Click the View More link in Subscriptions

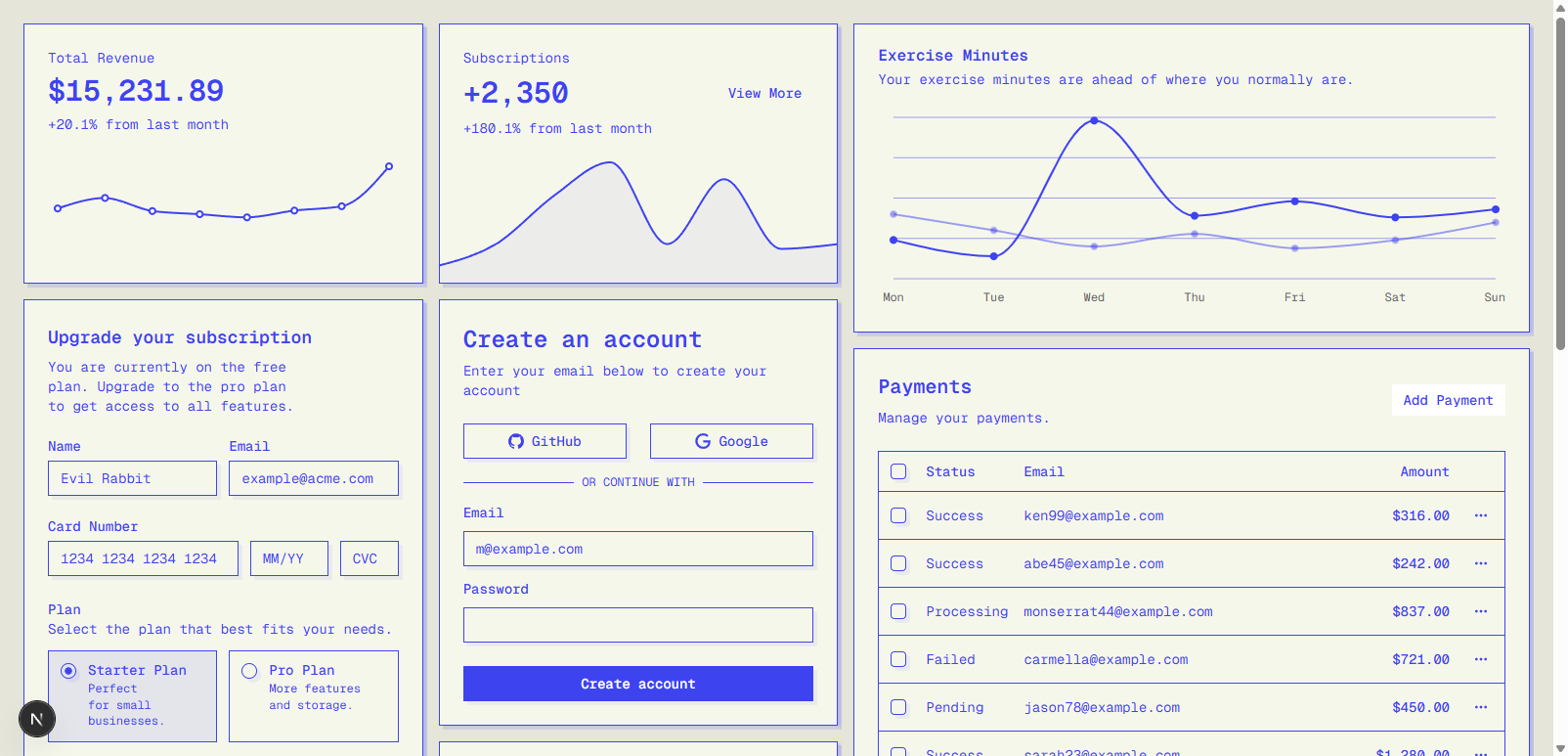[764, 93]
